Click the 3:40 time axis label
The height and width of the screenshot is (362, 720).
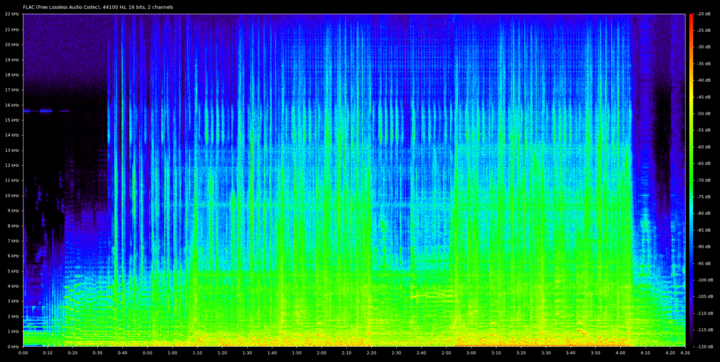click(571, 353)
